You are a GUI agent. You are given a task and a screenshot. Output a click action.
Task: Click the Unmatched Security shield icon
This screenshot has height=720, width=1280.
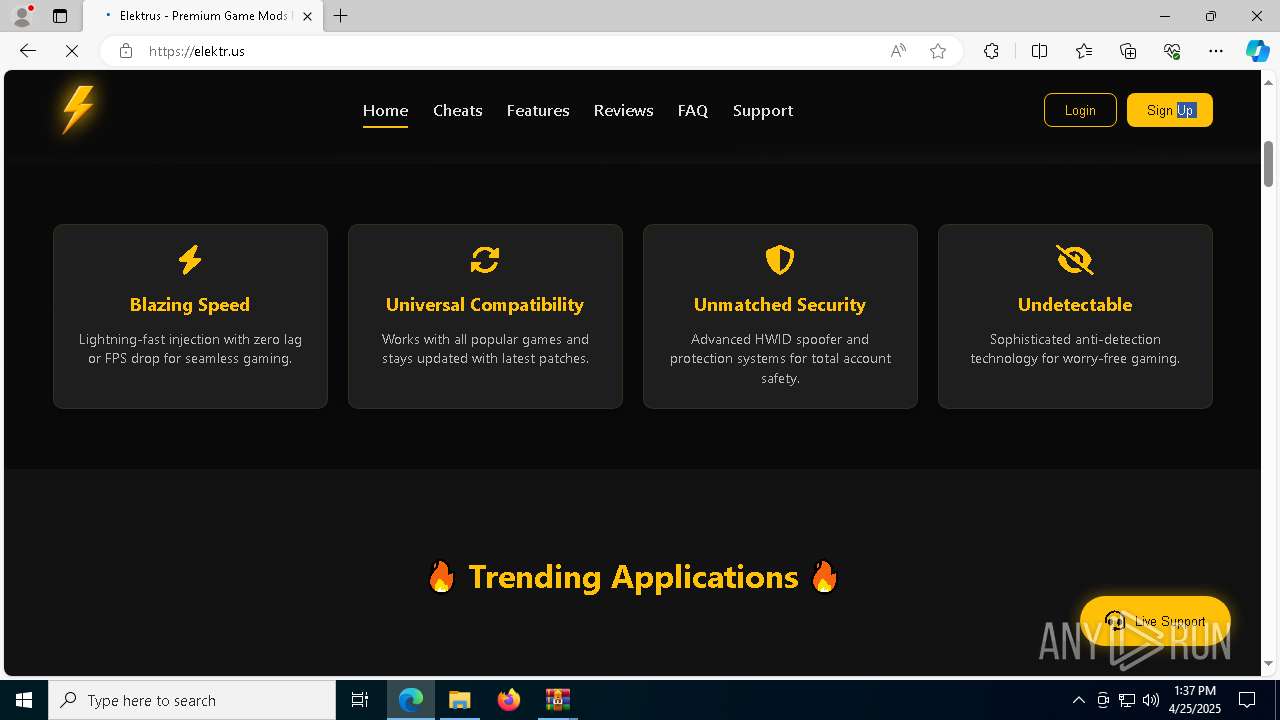[x=780, y=260]
